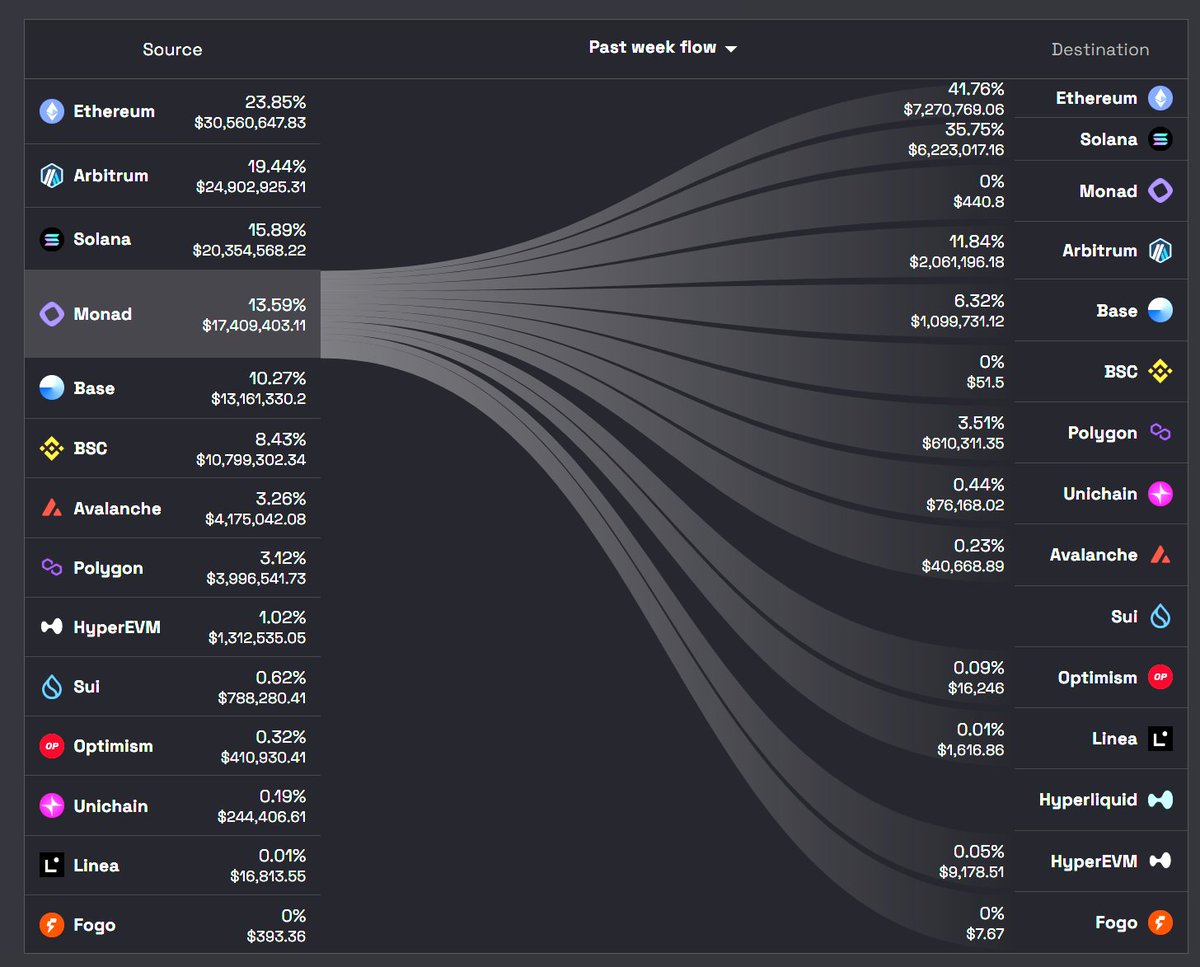
Task: Click HyperEVM source value $1,312,535.05
Action: [x=257, y=638]
